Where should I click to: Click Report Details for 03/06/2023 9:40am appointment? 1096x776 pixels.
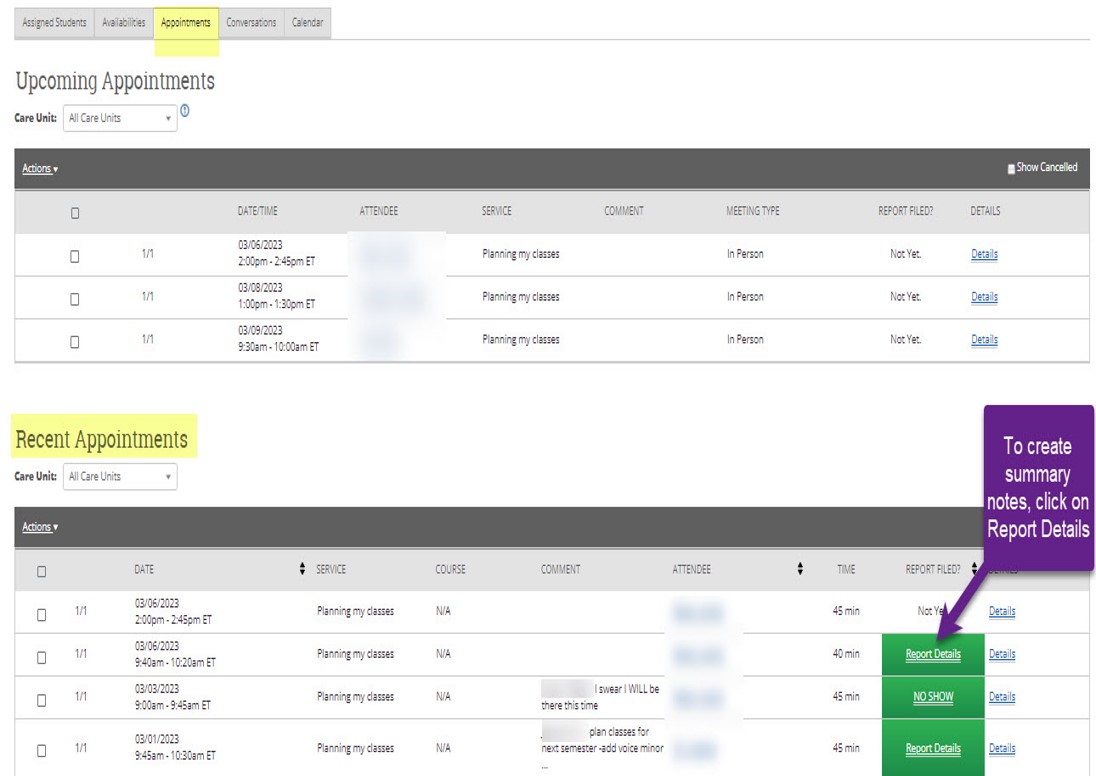click(x=932, y=655)
